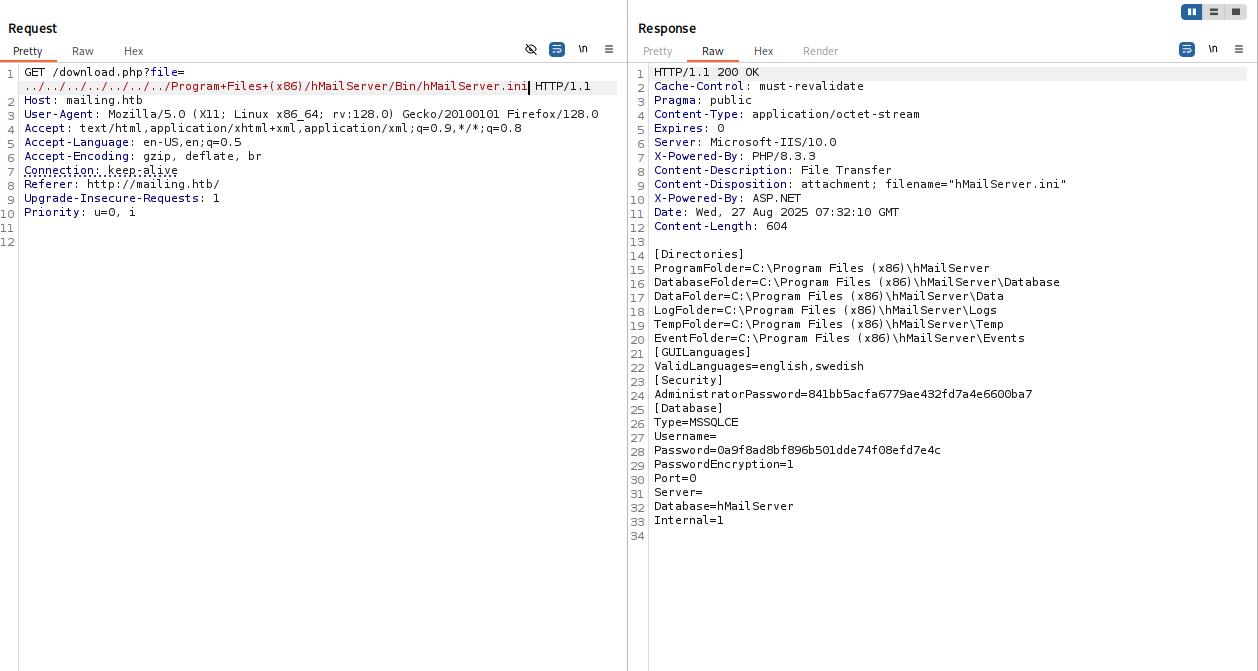Click the TempFolder line in Response

[829, 324]
